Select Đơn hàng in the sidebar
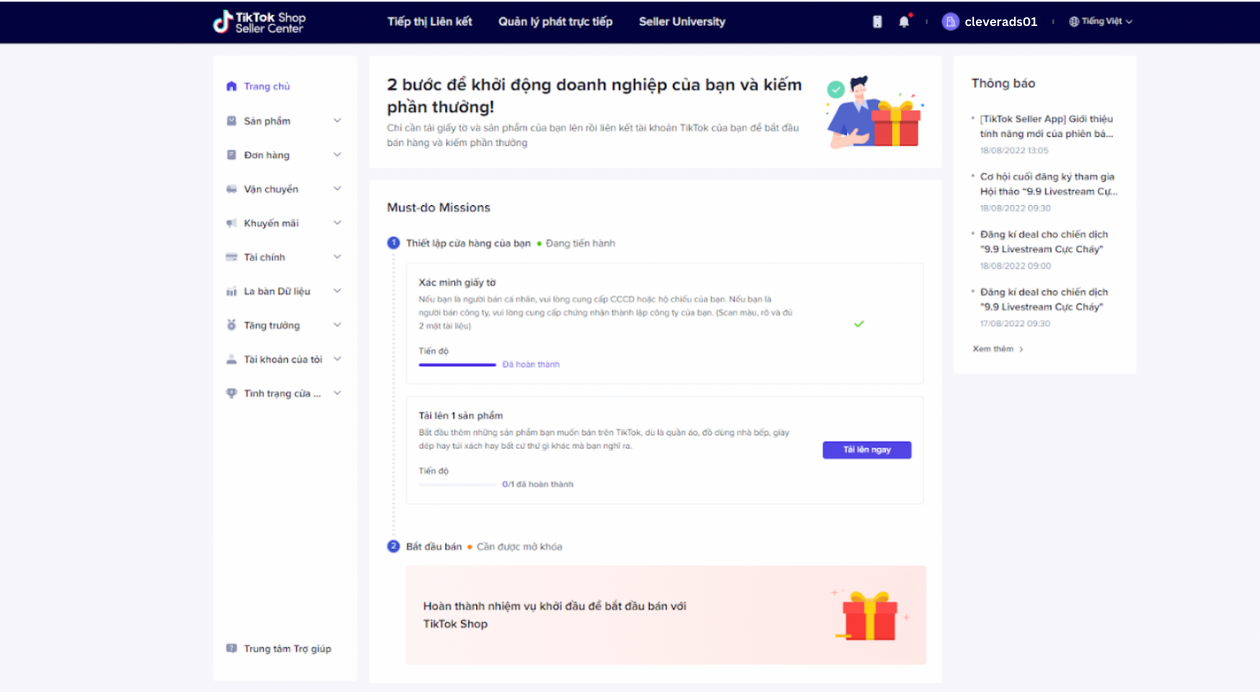 pos(267,155)
